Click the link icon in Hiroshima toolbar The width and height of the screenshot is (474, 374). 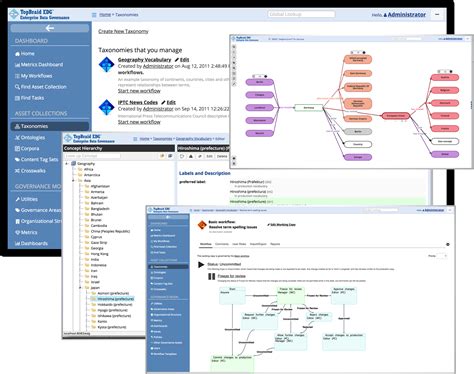tap(199, 156)
